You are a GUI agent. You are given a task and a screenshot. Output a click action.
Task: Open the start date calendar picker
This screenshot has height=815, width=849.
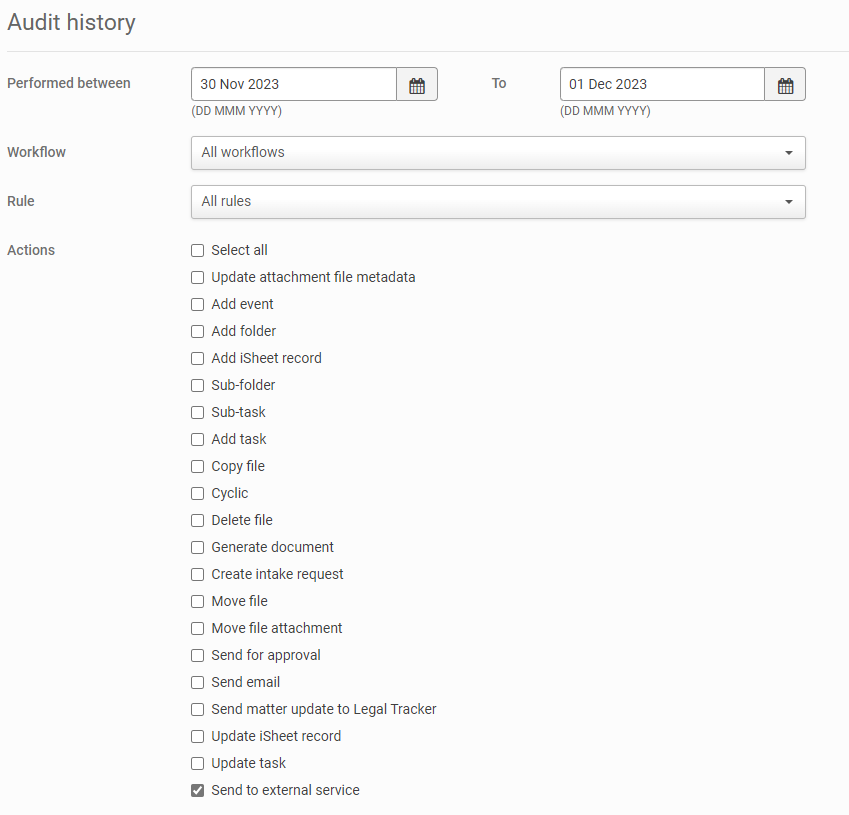coord(417,85)
